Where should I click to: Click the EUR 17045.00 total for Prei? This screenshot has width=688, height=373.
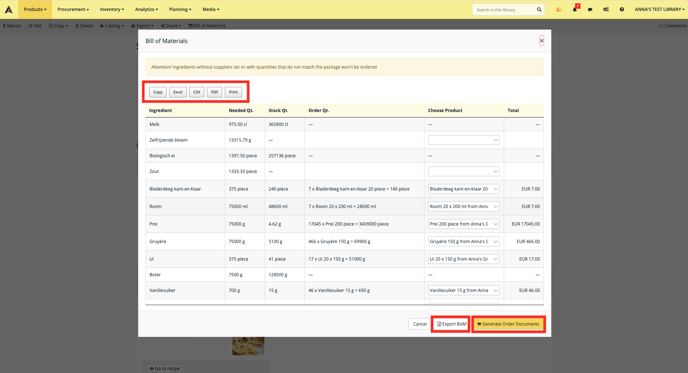[x=526, y=224]
